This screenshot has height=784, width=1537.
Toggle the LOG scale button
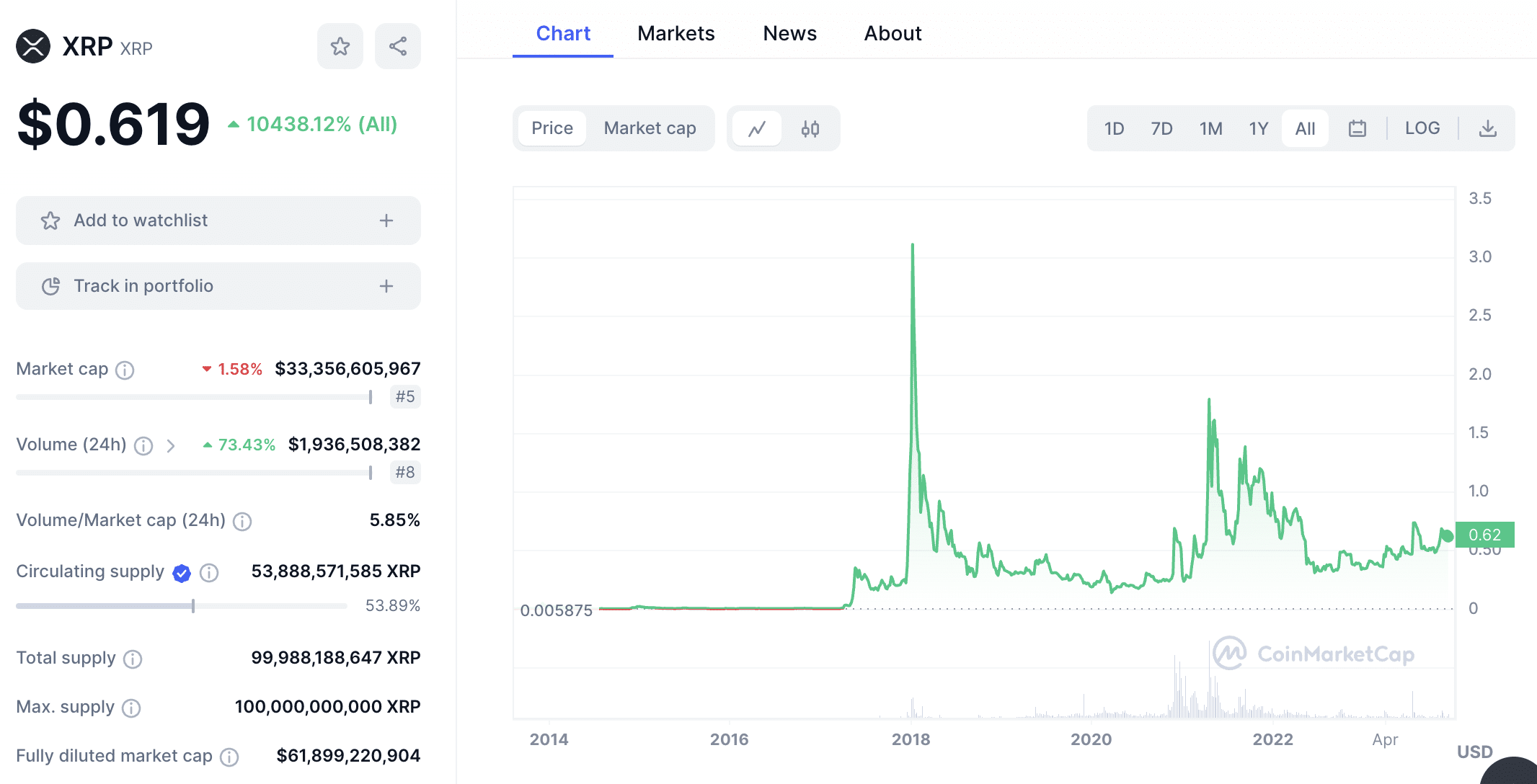[1420, 128]
